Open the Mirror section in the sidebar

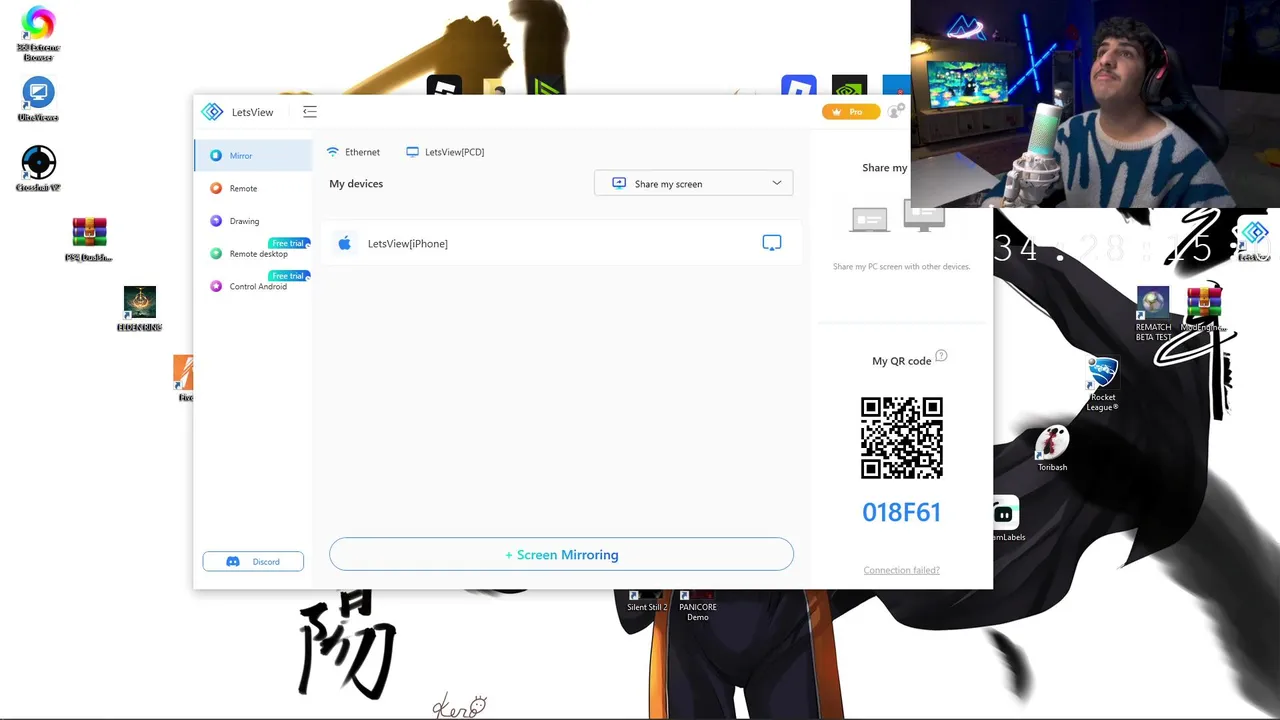point(253,156)
